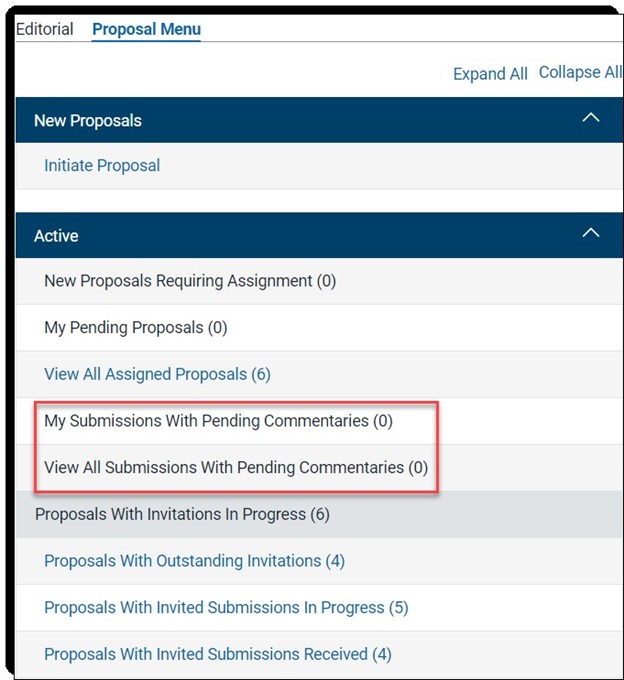
Task: Click the New Proposals header bar
Action: pos(320,120)
